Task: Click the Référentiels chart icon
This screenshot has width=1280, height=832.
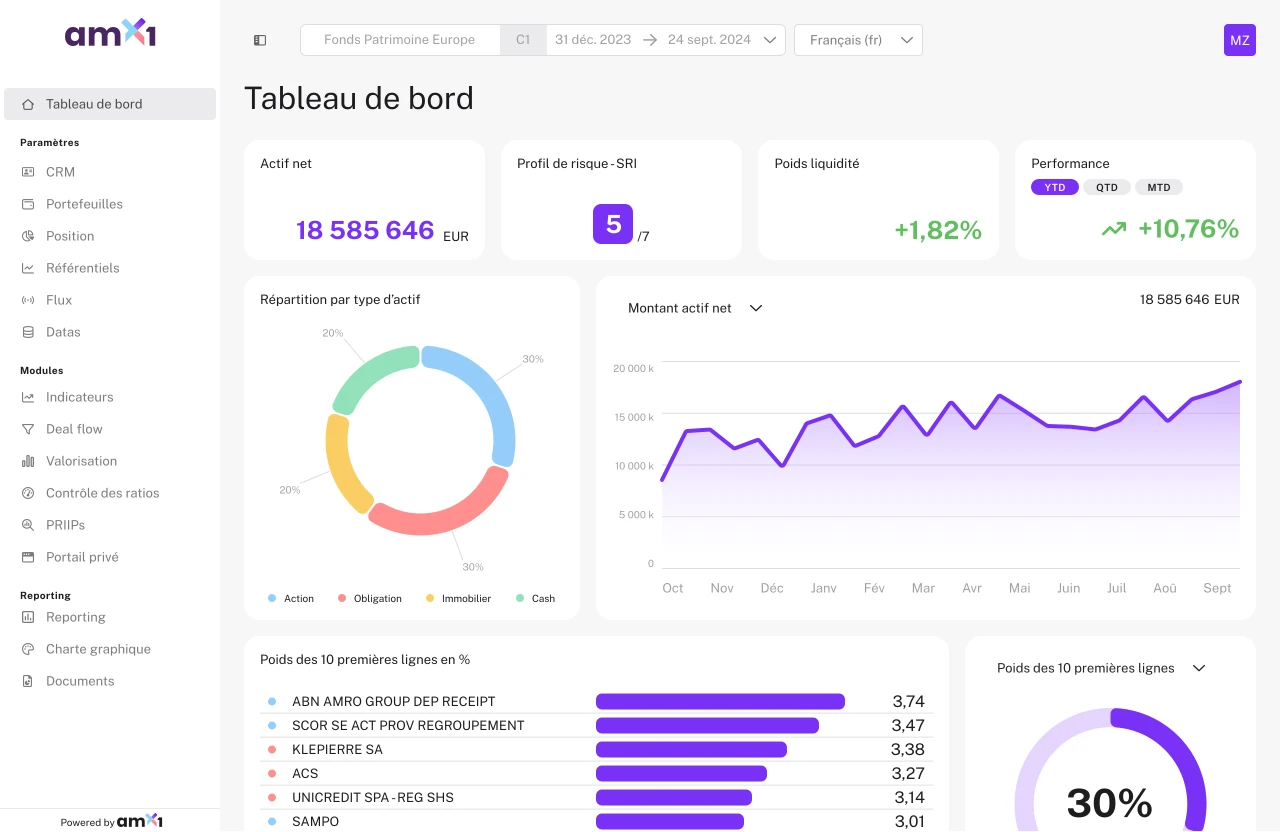Action: coord(28,268)
